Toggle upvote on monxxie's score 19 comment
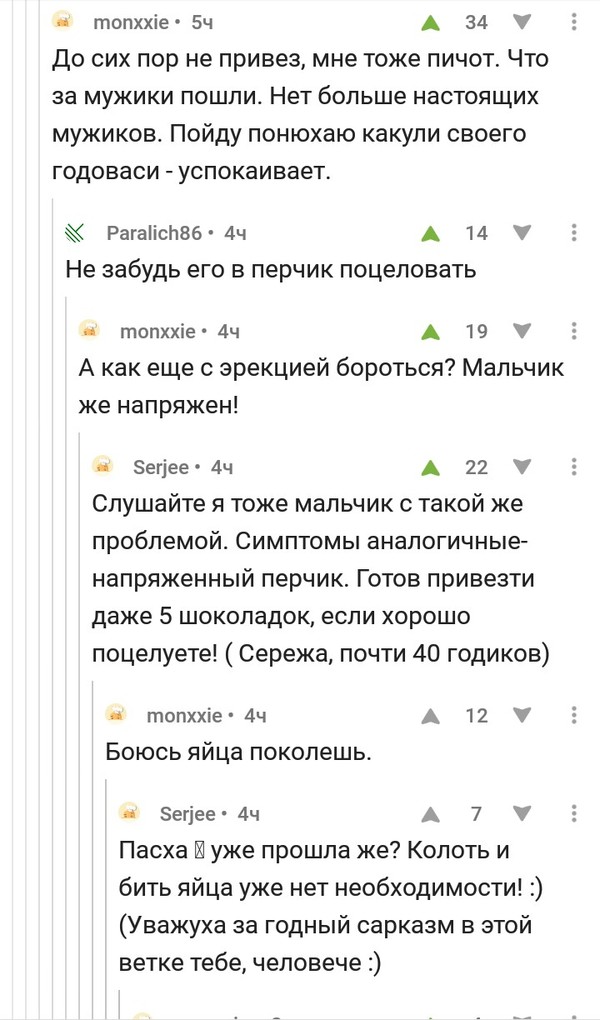The width and height of the screenshot is (600, 1020). (x=430, y=331)
